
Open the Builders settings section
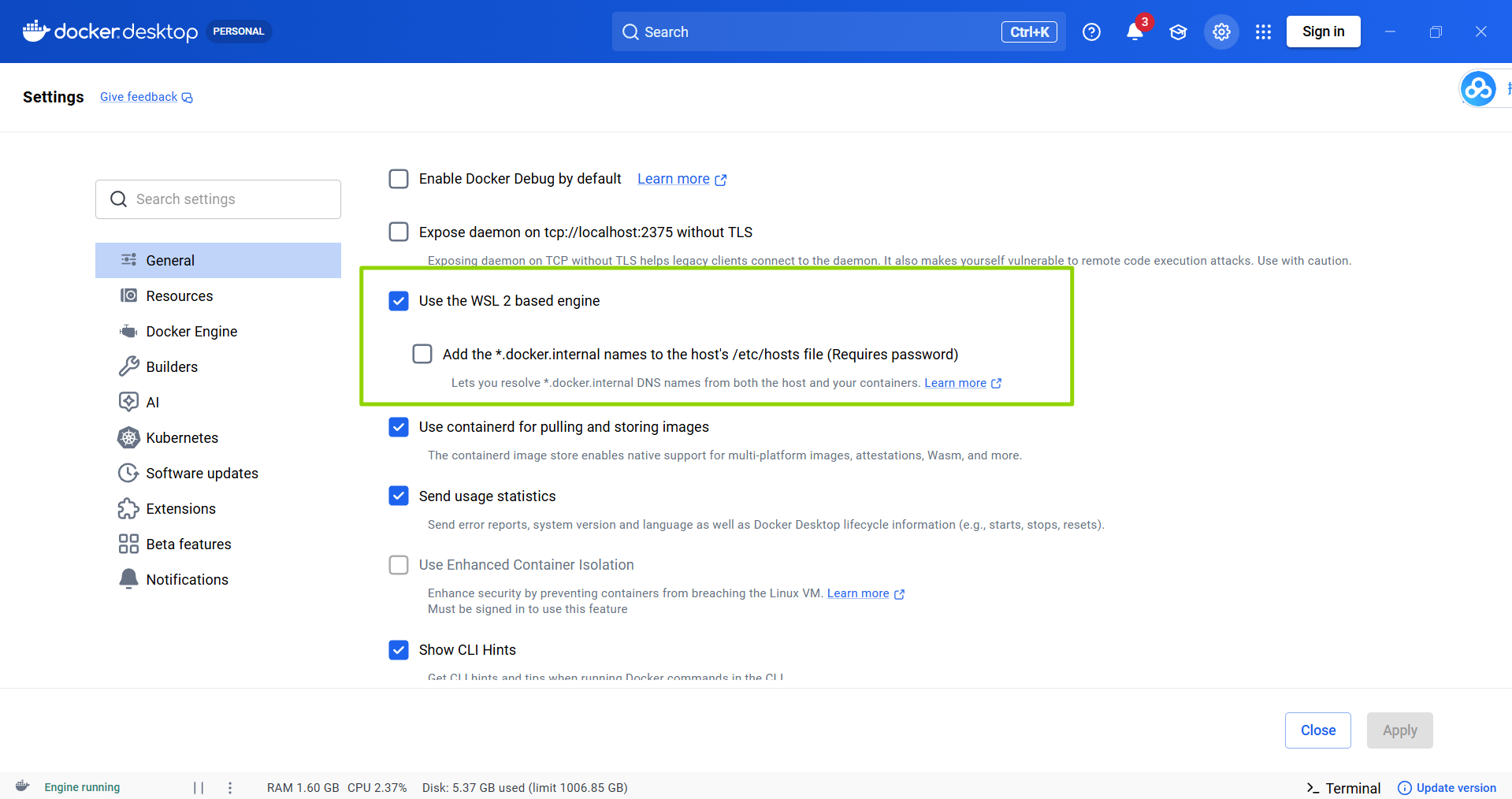point(218,366)
